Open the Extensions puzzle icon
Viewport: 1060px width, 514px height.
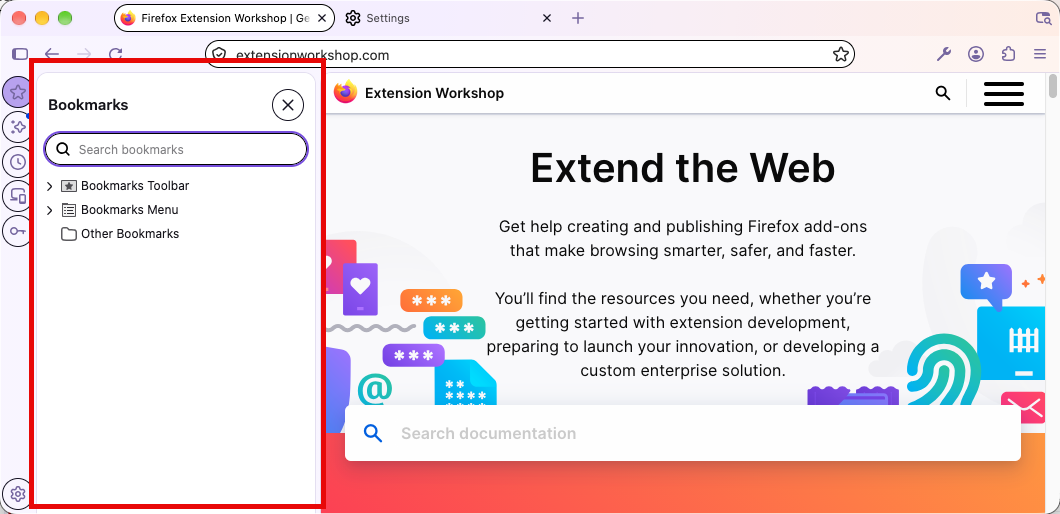(x=1008, y=54)
